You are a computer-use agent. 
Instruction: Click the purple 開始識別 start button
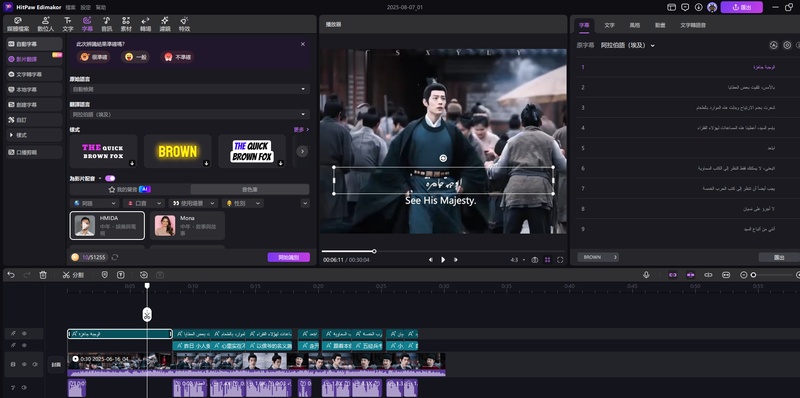coord(289,257)
